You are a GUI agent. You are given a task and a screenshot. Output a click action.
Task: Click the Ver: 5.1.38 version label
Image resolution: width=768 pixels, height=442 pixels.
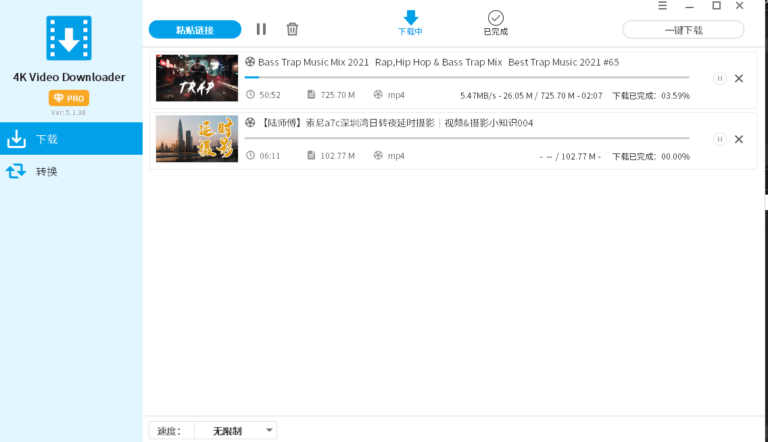click(x=69, y=113)
